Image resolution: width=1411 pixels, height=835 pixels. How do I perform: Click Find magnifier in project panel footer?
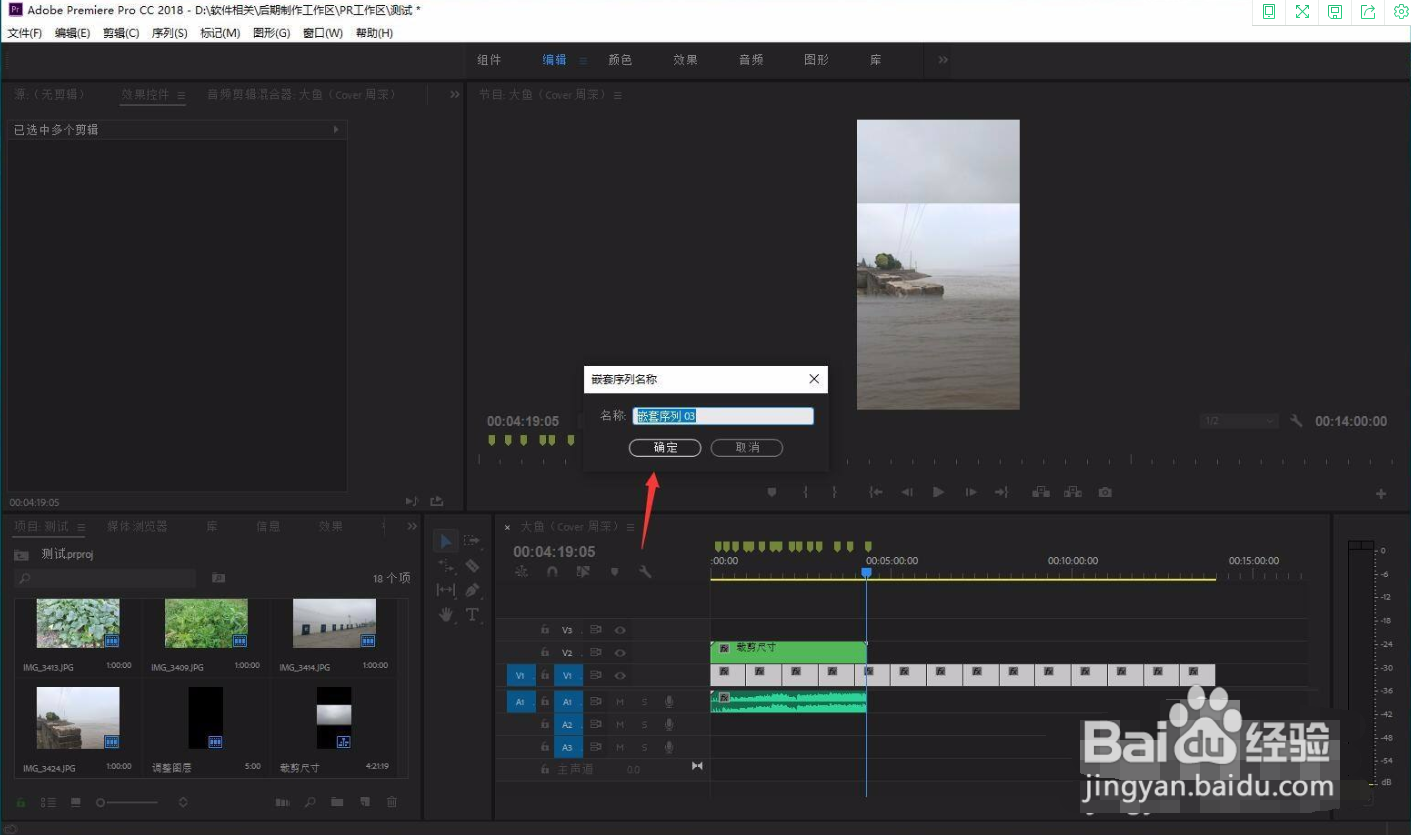[x=310, y=802]
